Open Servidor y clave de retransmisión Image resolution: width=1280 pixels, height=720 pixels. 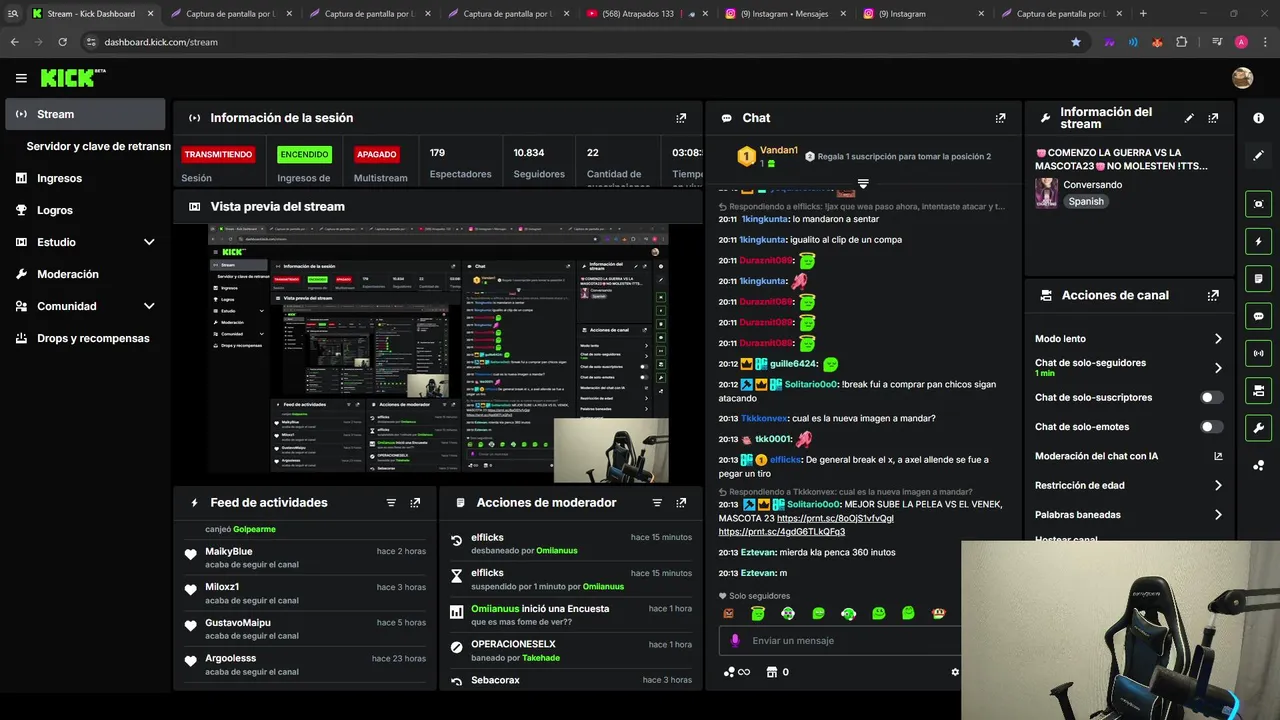(98, 146)
